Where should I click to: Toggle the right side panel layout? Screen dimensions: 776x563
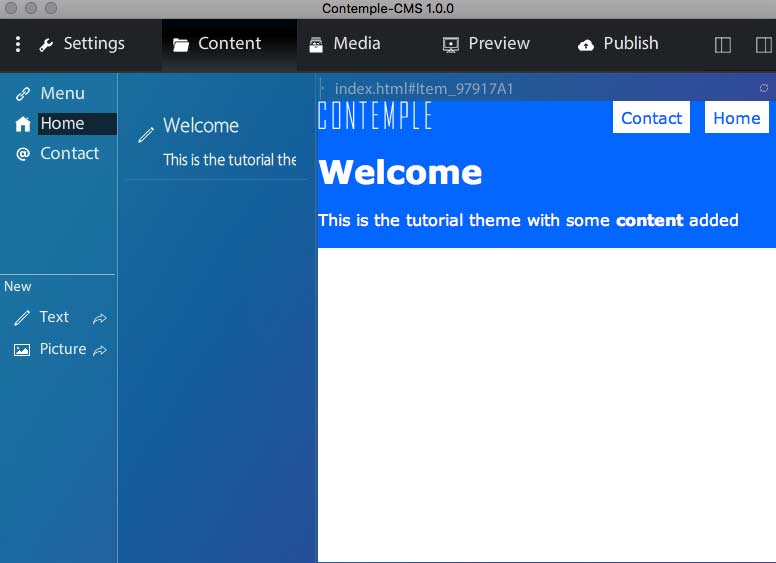pyautogui.click(x=763, y=45)
